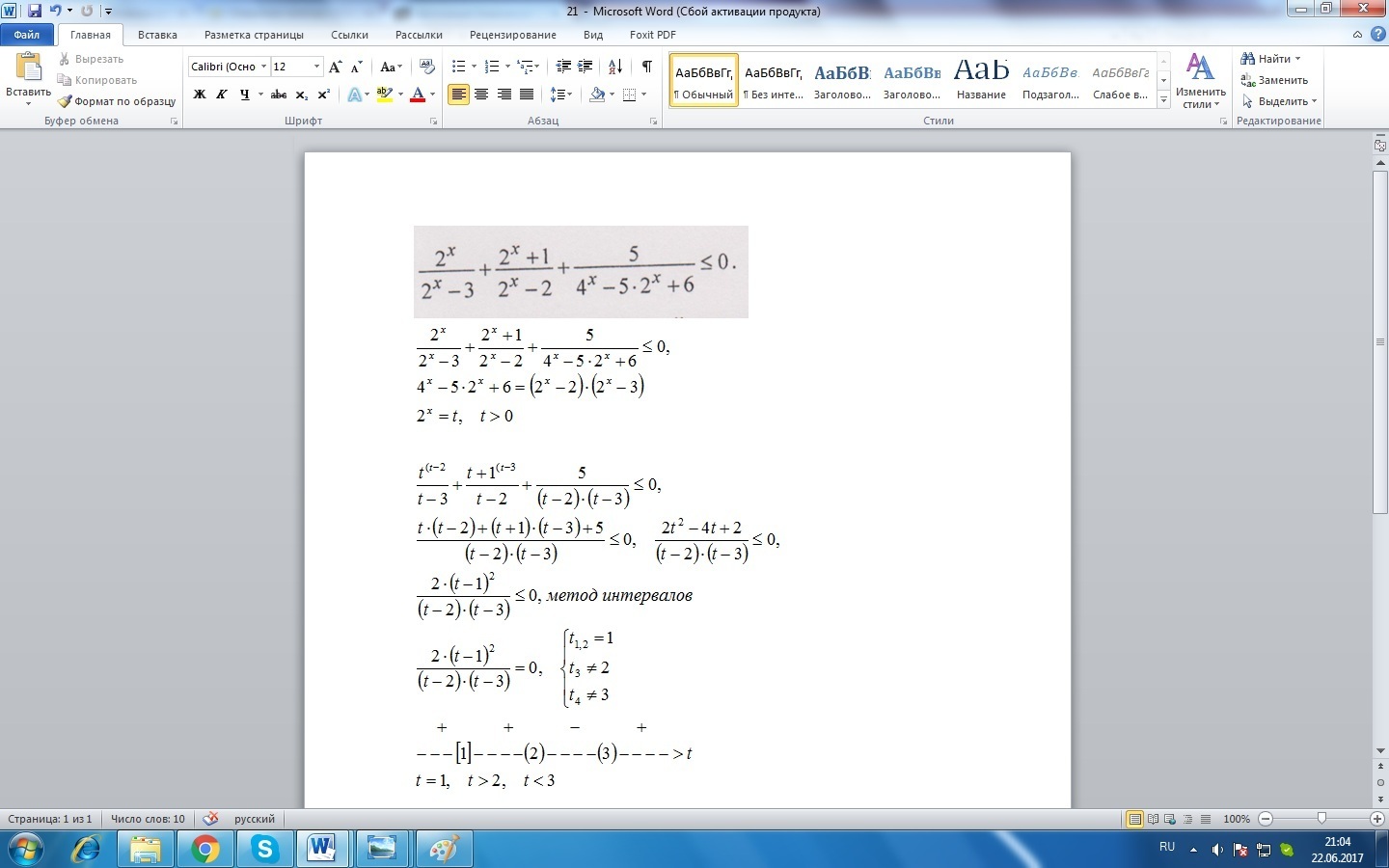Click Вырезать (Cut) button
1389x868 pixels.
pyautogui.click(x=91, y=59)
